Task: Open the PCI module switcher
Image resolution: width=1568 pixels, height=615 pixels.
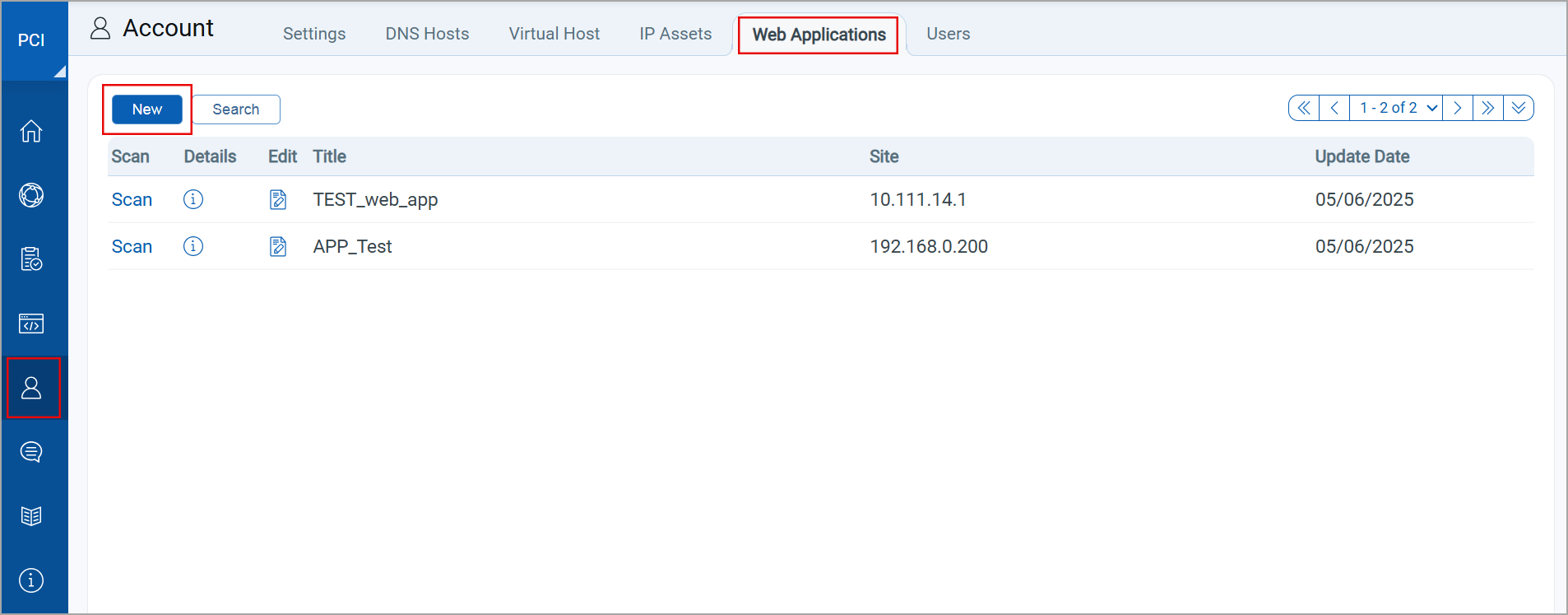Action: tap(34, 40)
